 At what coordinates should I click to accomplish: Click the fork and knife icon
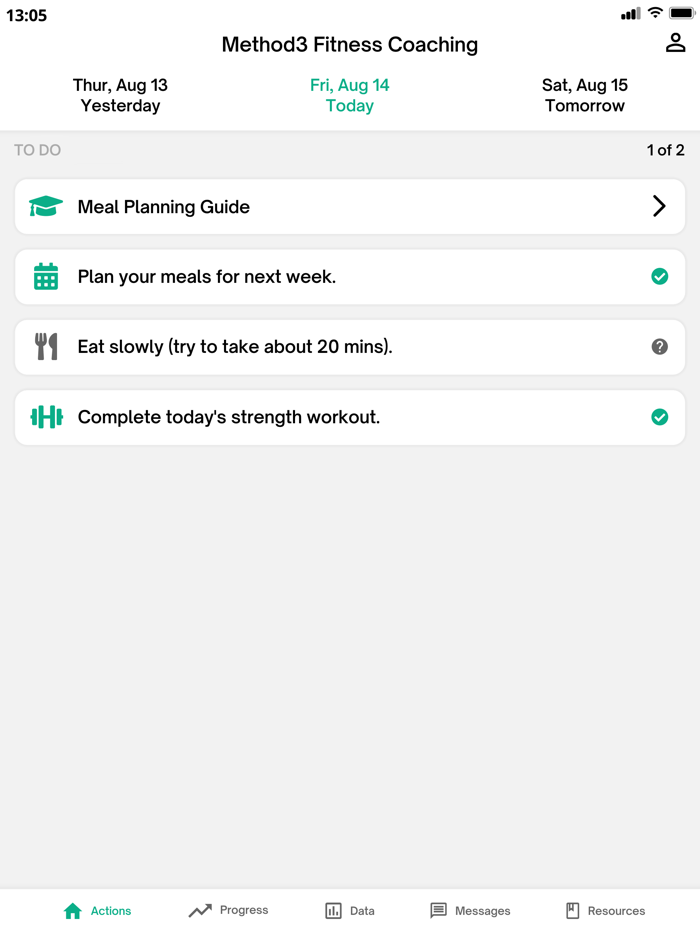pos(46,347)
